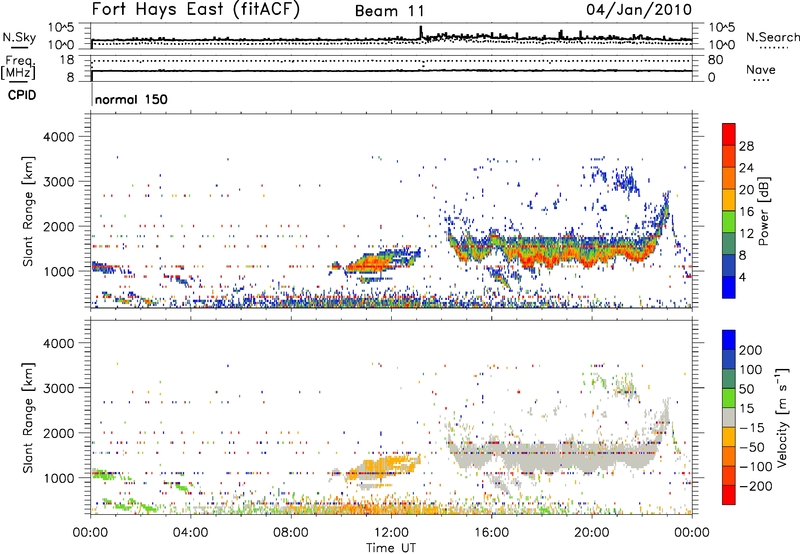Image resolution: width=800 pixels, height=554 pixels.
Task: Click the "100" velocity colorbar value
Action: click(x=751, y=370)
